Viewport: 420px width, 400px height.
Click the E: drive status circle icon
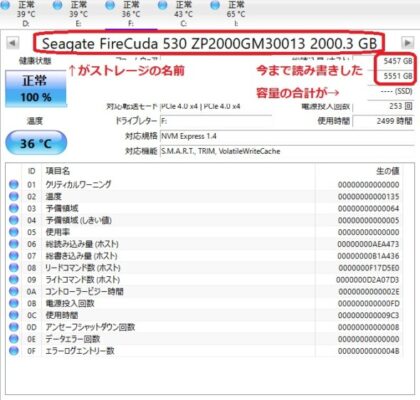pyautogui.click(x=58, y=5)
